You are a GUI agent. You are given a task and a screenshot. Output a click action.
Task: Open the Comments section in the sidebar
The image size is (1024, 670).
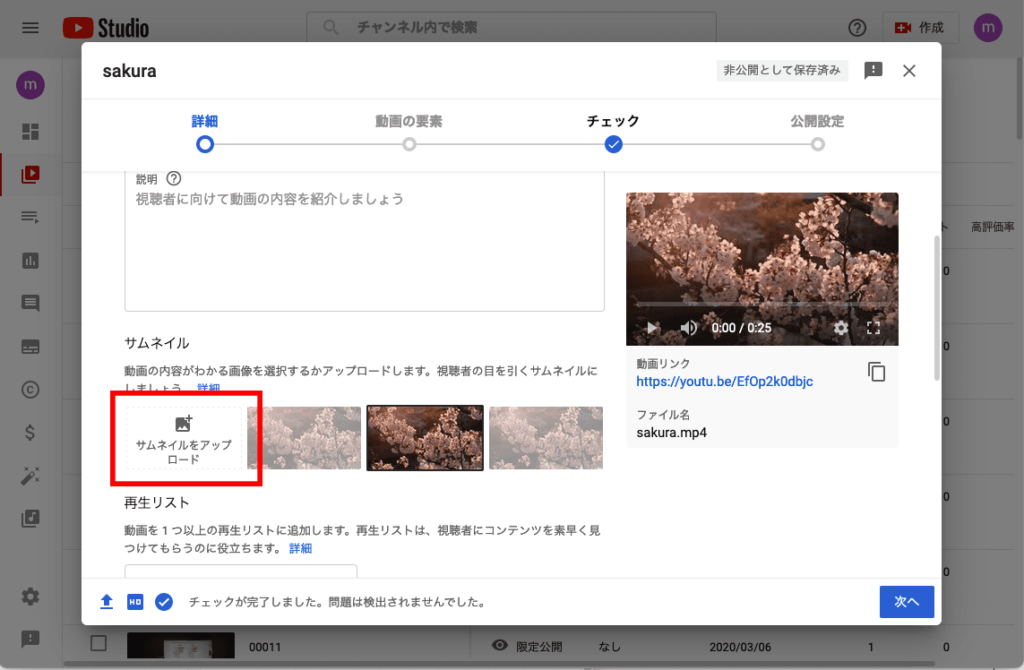pos(31,301)
